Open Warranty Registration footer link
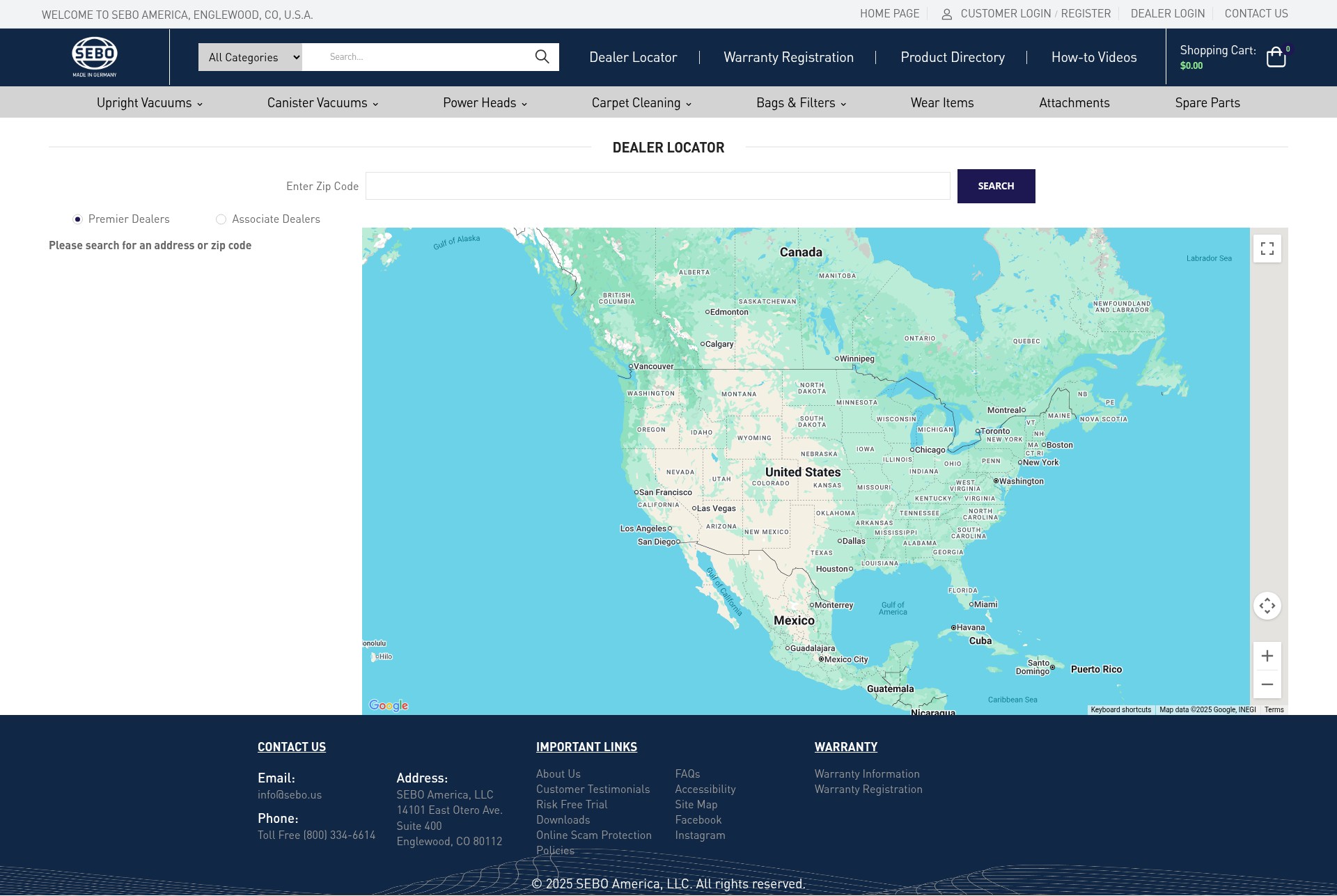 click(x=868, y=789)
